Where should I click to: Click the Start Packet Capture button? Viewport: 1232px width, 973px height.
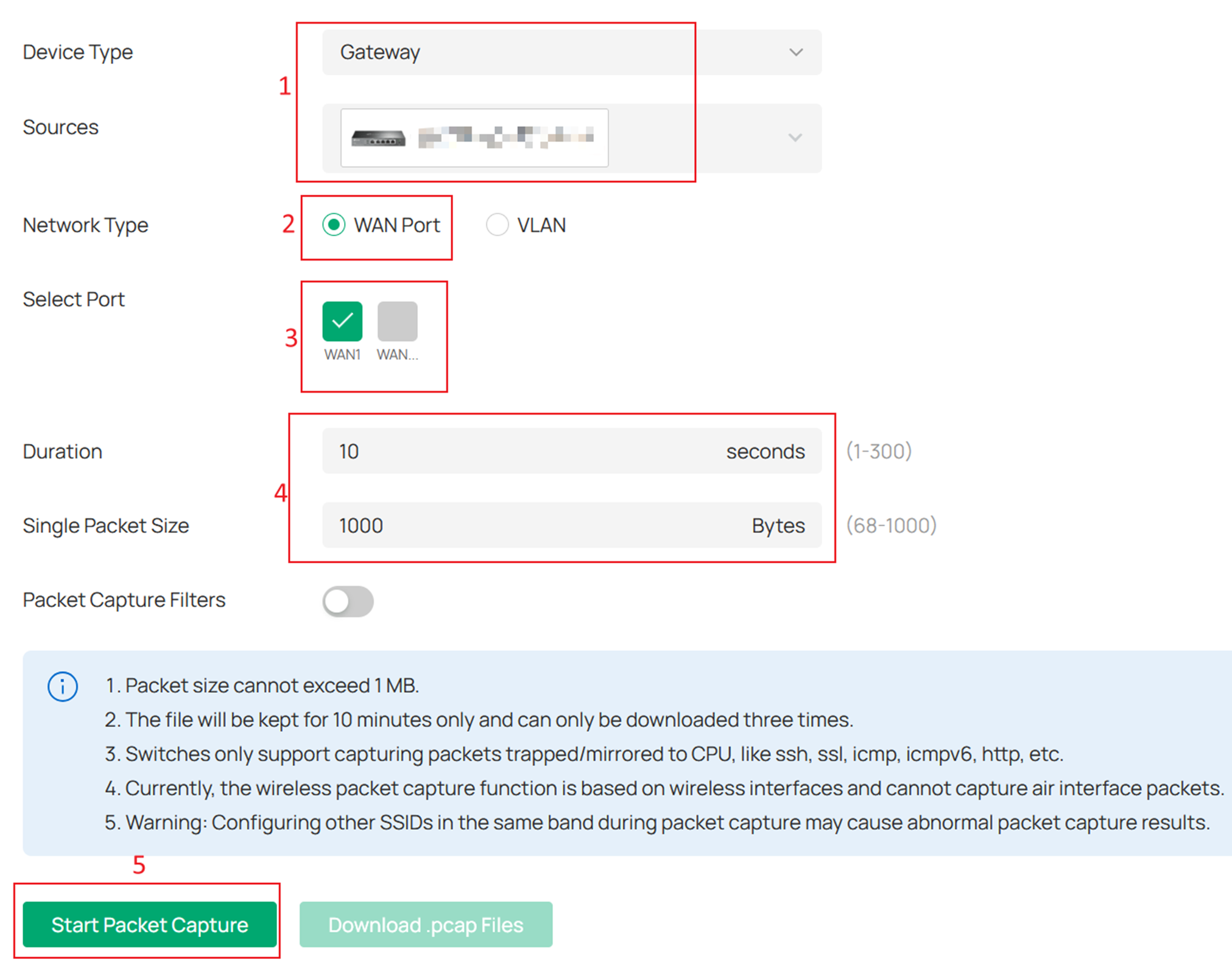[150, 925]
